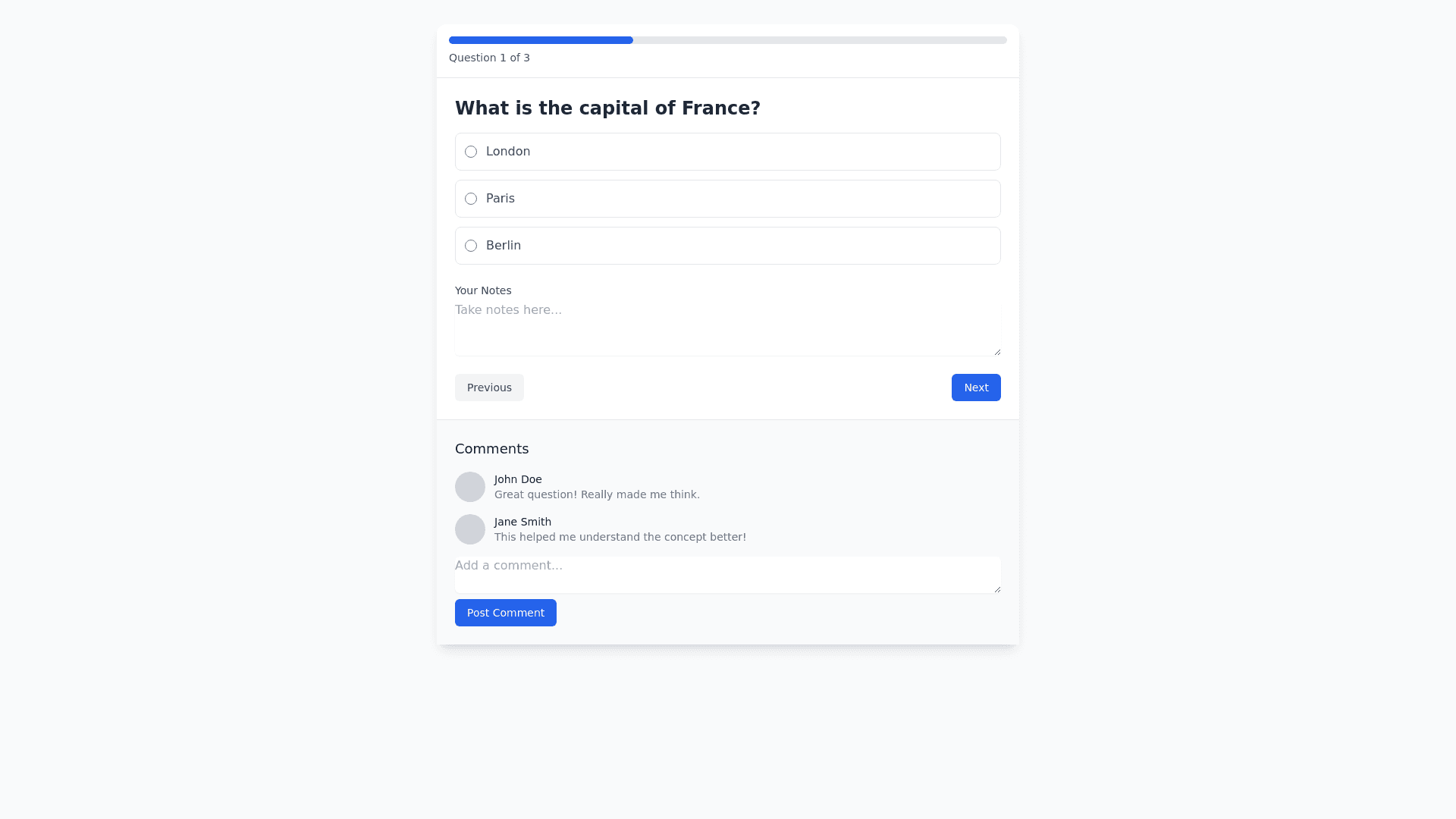This screenshot has height=819, width=1456.
Task: Select the London answer option
Action: [471, 152]
